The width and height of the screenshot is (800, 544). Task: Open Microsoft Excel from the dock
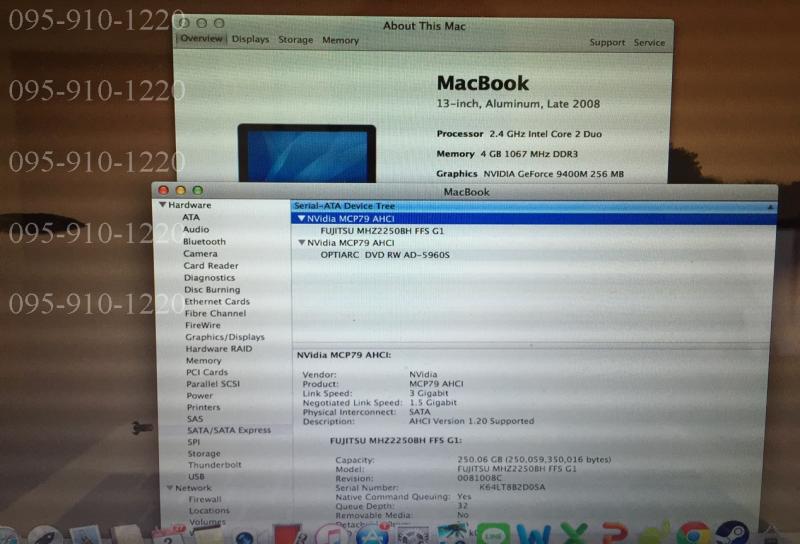[572, 534]
